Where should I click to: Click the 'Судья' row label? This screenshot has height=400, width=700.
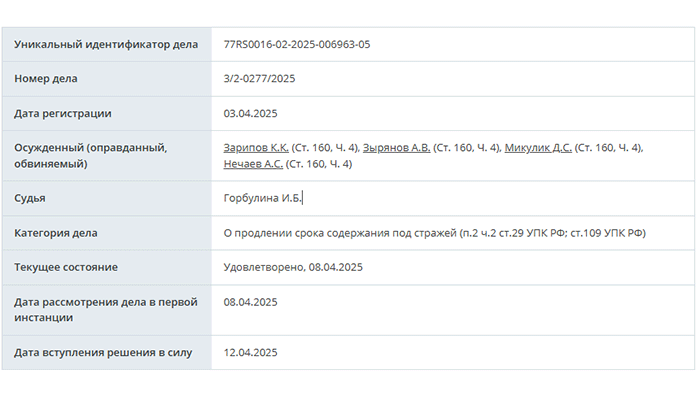(30, 199)
